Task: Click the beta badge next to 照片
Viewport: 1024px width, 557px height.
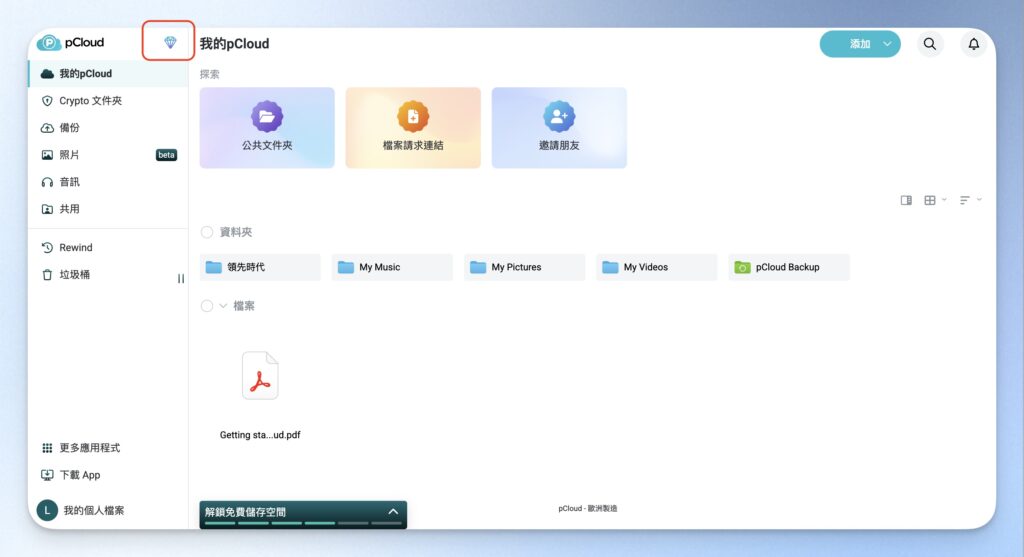Action: tap(167, 155)
